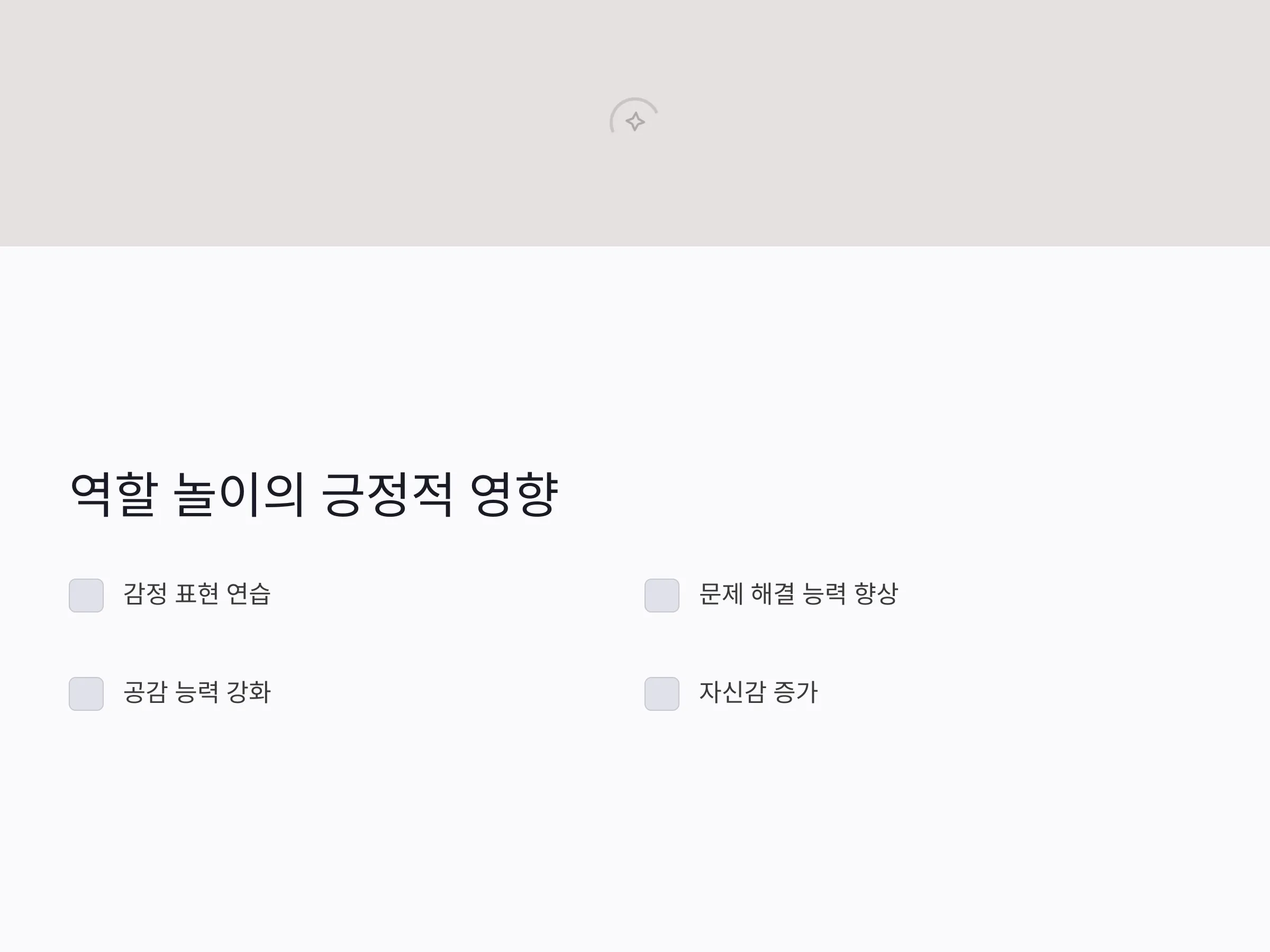Viewport: 1270px width, 952px height.
Task: Click the word 증가 in the checklist
Action: click(796, 692)
